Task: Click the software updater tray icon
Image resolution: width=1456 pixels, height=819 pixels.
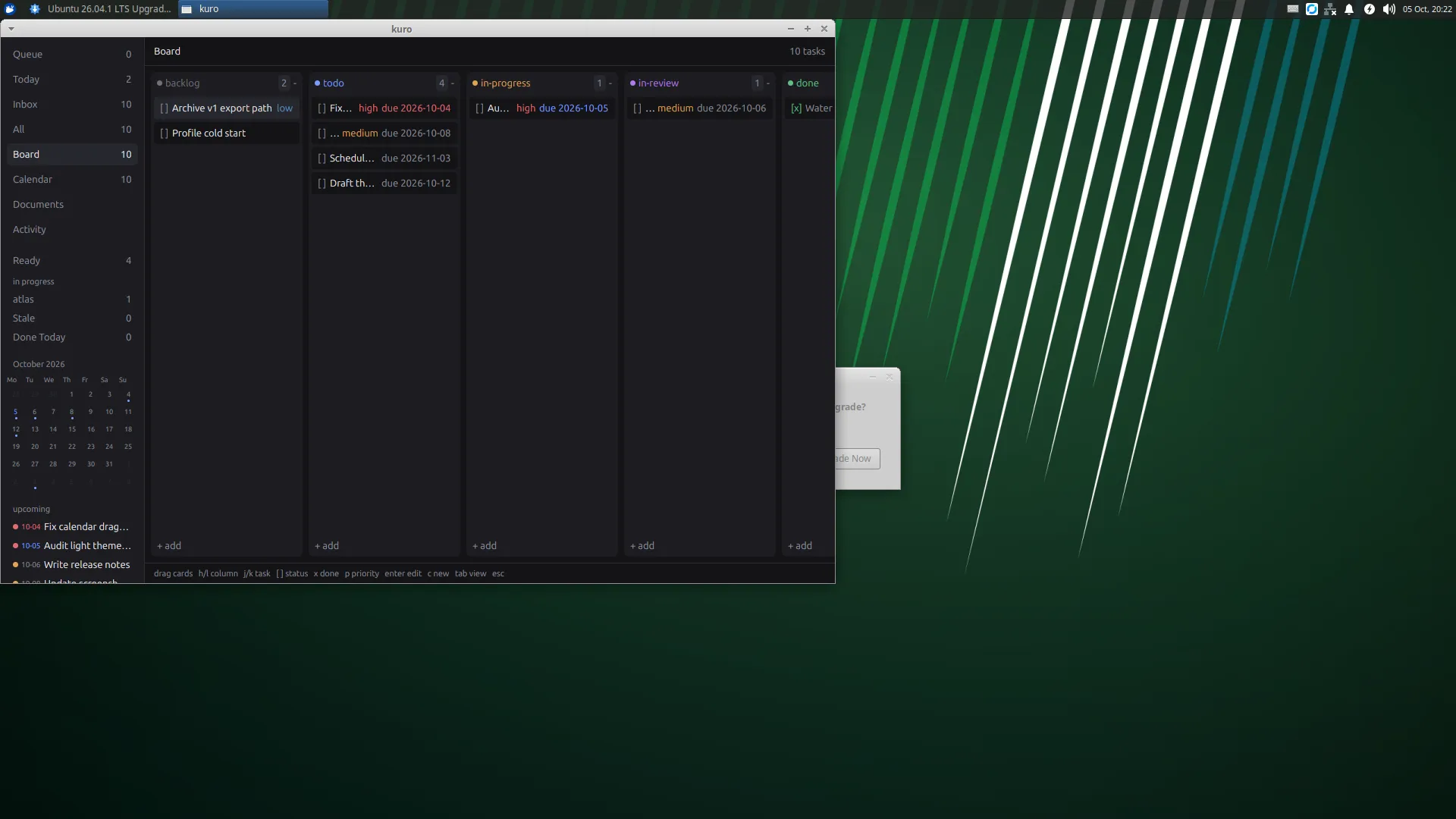Action: coord(1312,9)
